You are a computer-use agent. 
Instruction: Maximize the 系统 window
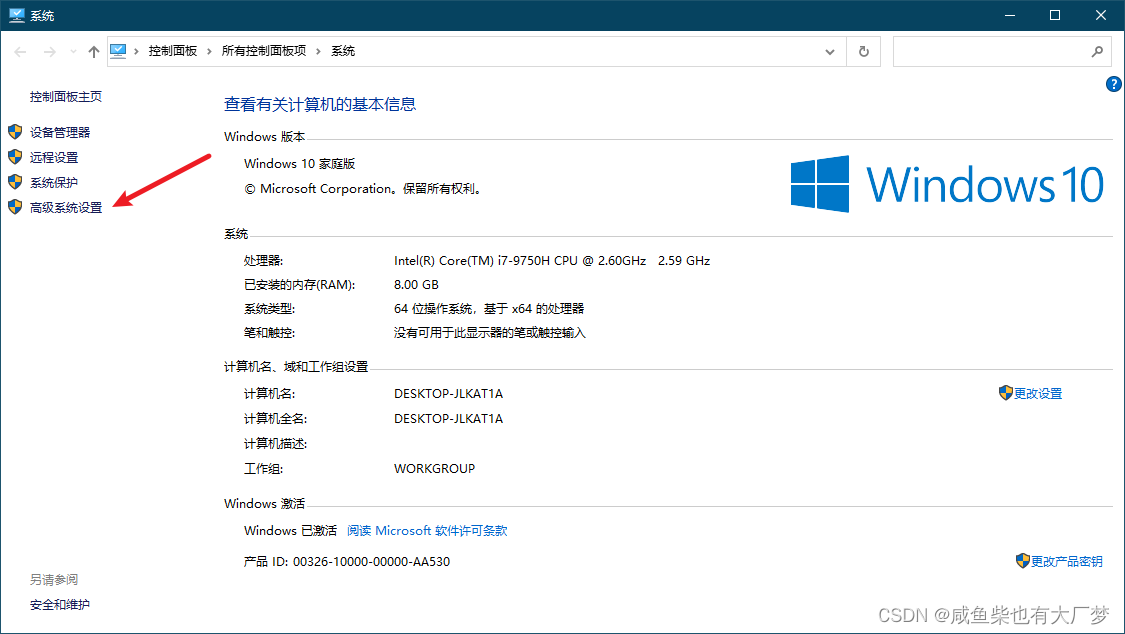1055,15
